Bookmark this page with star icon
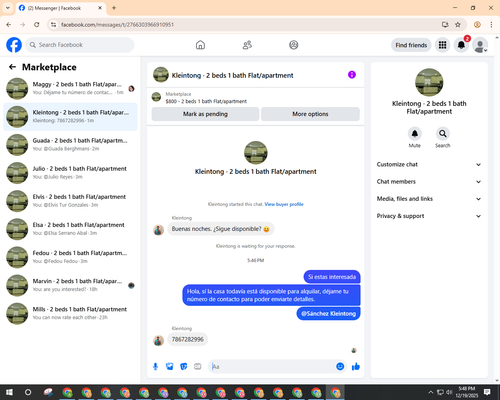Image resolution: width=500 pixels, height=400 pixels. [458, 25]
